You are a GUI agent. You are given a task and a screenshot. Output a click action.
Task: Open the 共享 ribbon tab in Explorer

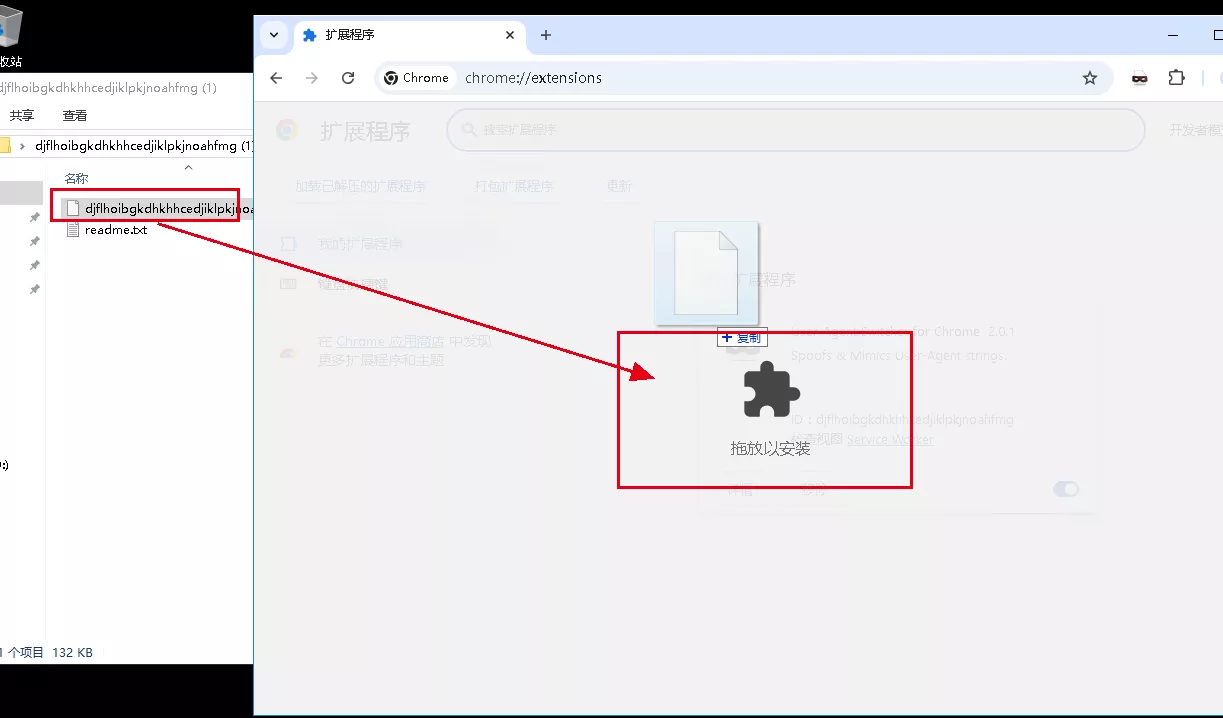tap(22, 116)
